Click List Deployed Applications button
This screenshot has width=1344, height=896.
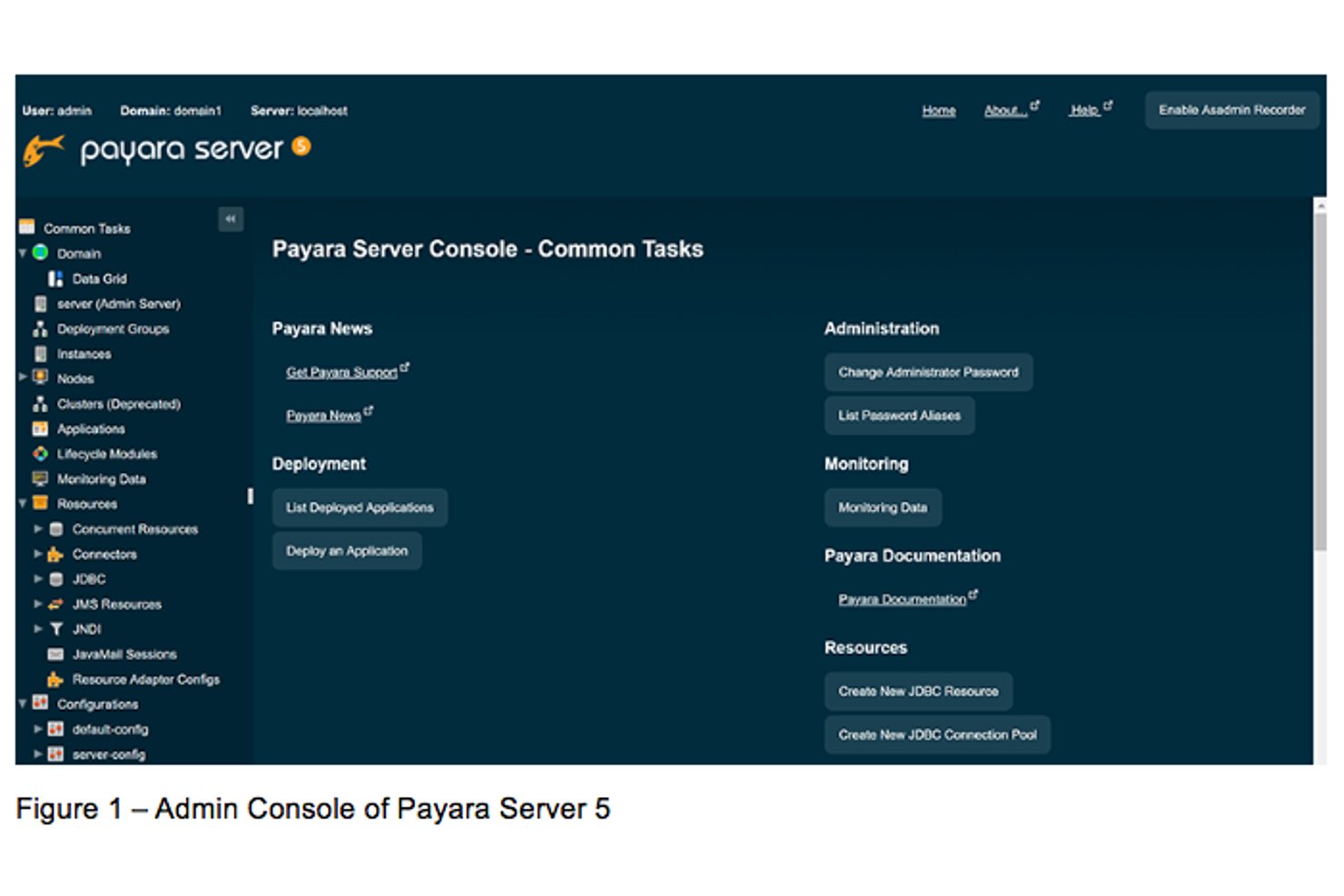(360, 507)
